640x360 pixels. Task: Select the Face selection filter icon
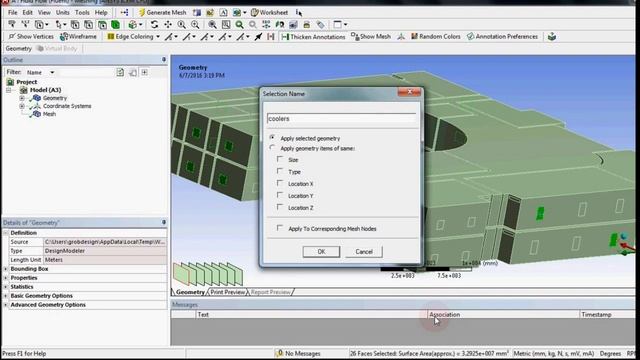click(x=102, y=25)
